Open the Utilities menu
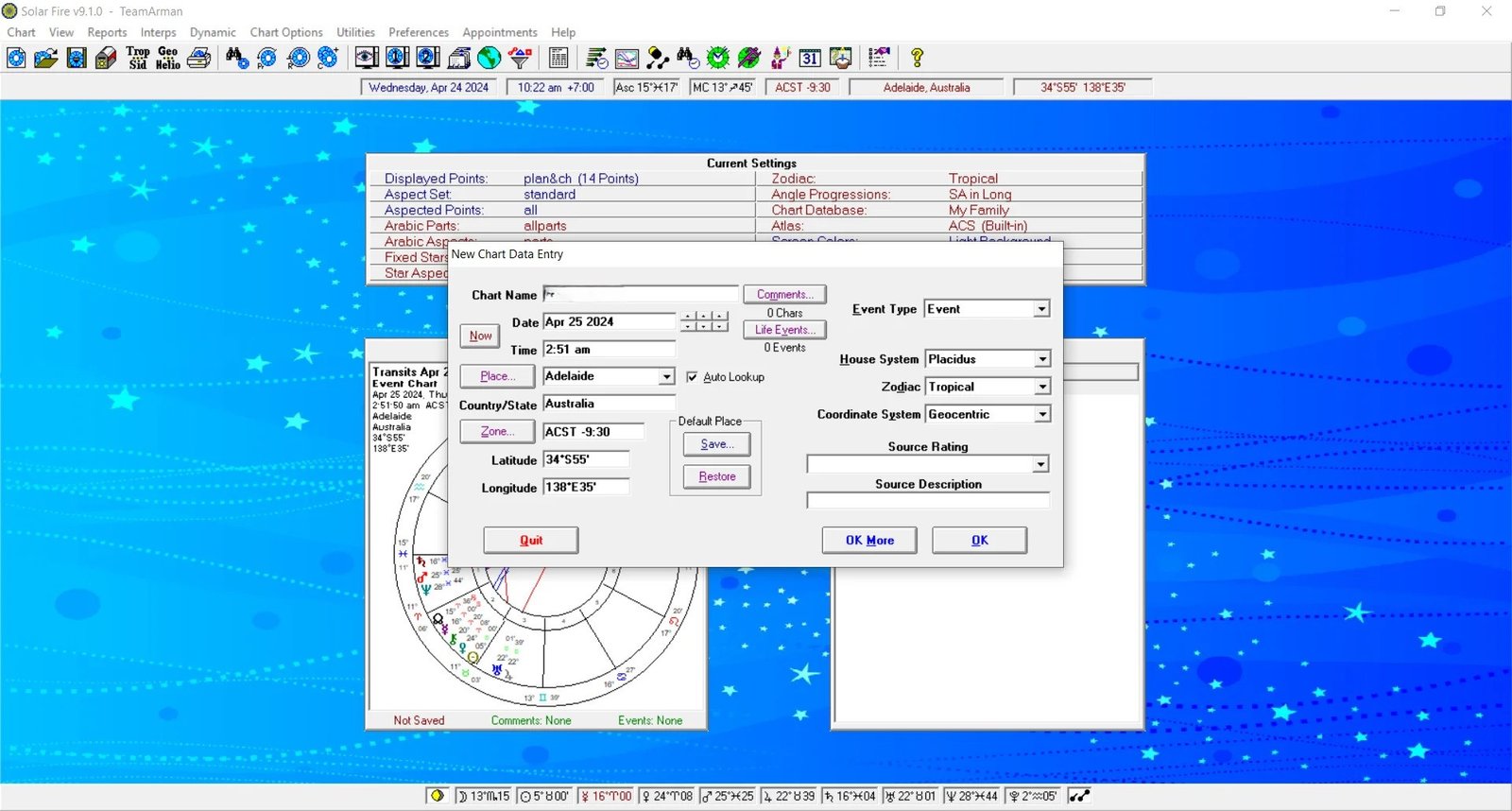 click(x=355, y=32)
